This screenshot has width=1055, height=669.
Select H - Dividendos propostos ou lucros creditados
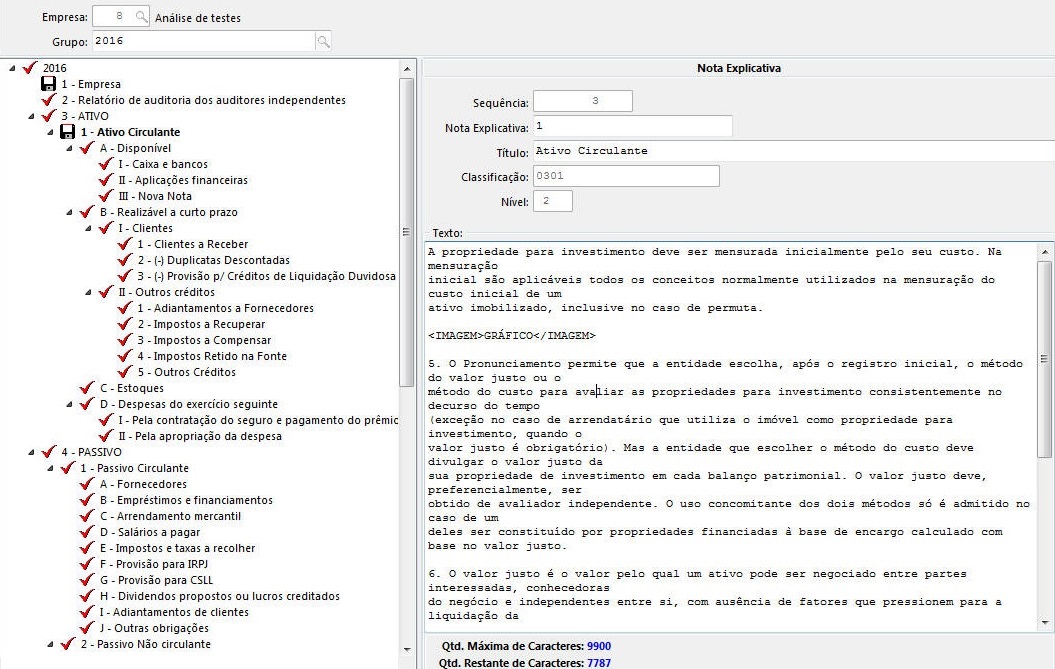pyautogui.click(x=219, y=596)
